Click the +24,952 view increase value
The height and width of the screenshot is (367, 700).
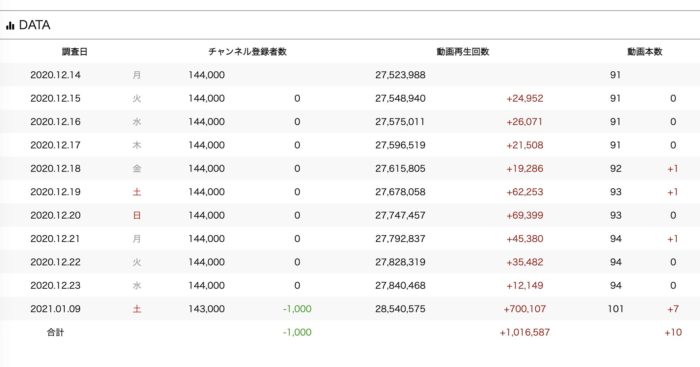(x=525, y=98)
